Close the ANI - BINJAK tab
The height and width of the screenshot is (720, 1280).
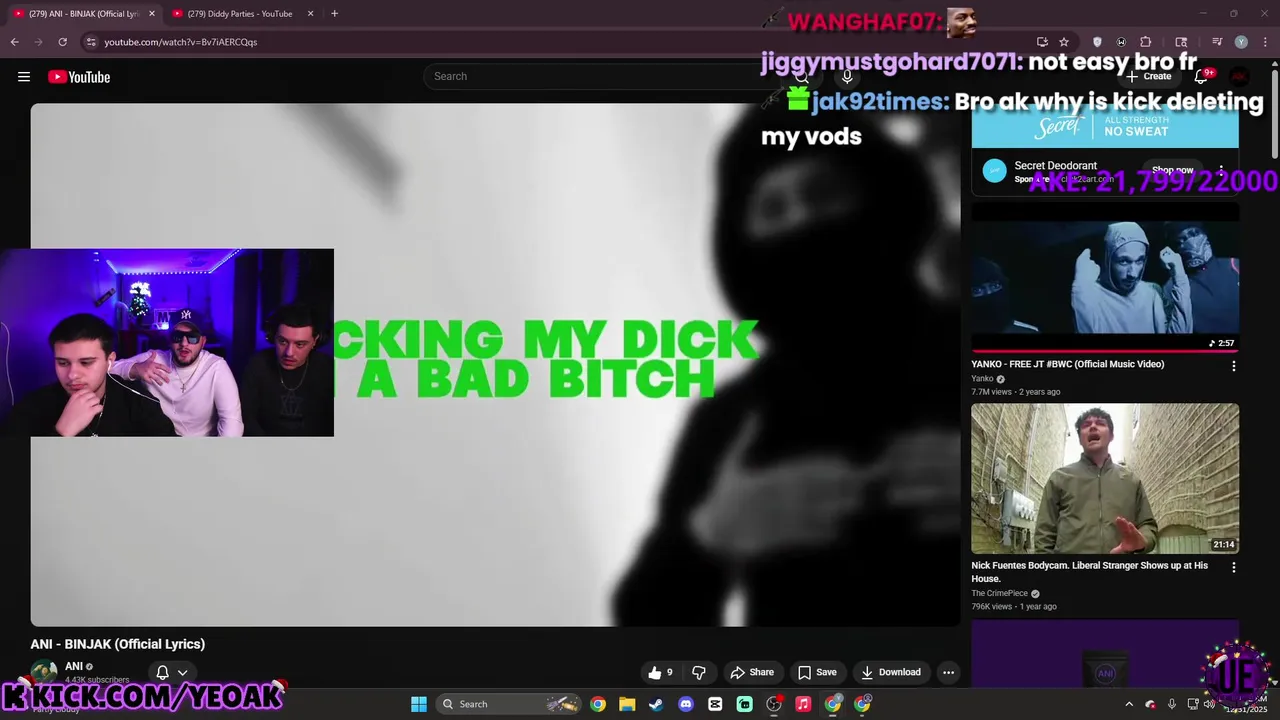(152, 14)
